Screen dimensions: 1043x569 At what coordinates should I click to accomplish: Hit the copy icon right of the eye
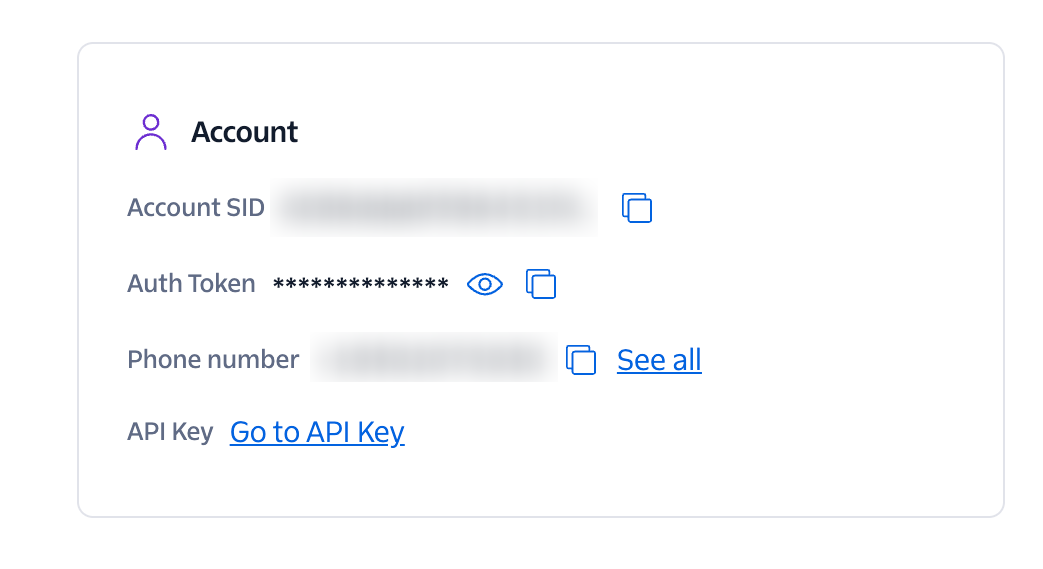tap(541, 284)
